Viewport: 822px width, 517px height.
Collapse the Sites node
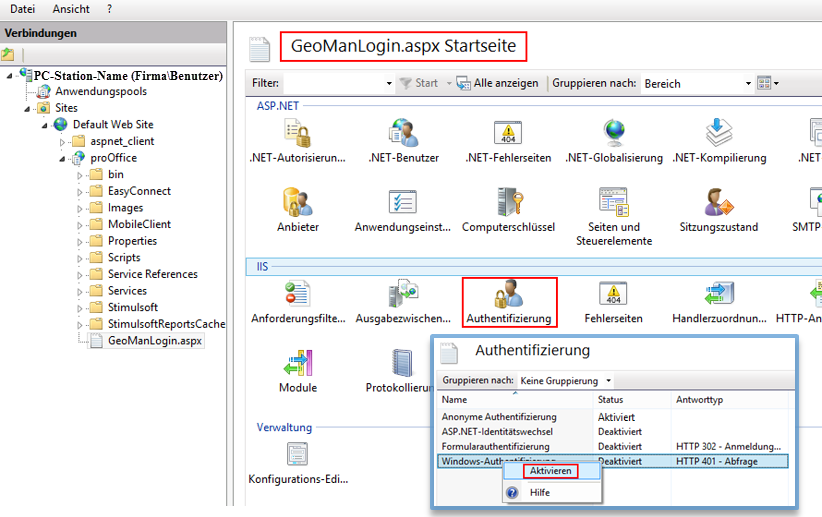[x=27, y=109]
